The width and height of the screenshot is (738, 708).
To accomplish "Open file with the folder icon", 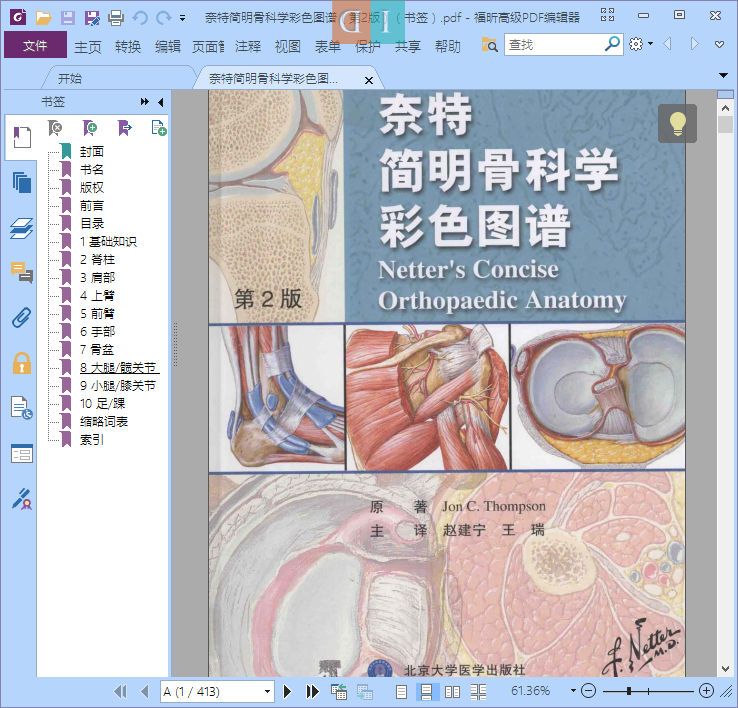I will click(43, 18).
